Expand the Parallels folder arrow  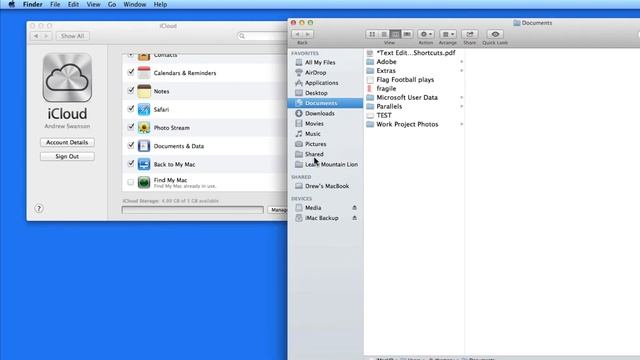tap(462, 107)
